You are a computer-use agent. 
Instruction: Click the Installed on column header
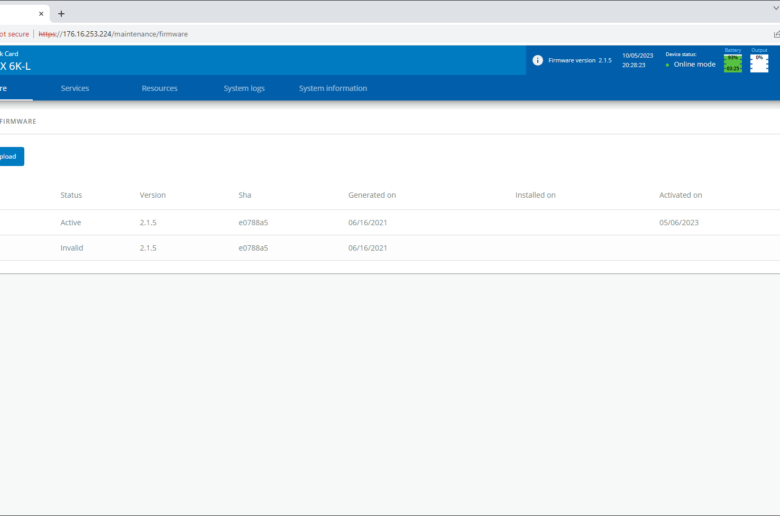[x=535, y=195]
